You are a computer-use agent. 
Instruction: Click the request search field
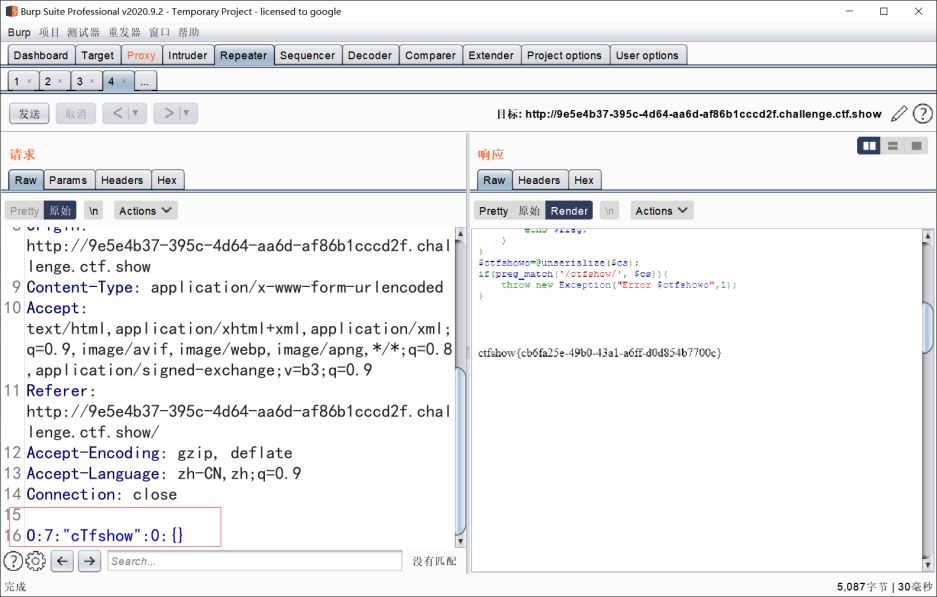click(x=255, y=561)
